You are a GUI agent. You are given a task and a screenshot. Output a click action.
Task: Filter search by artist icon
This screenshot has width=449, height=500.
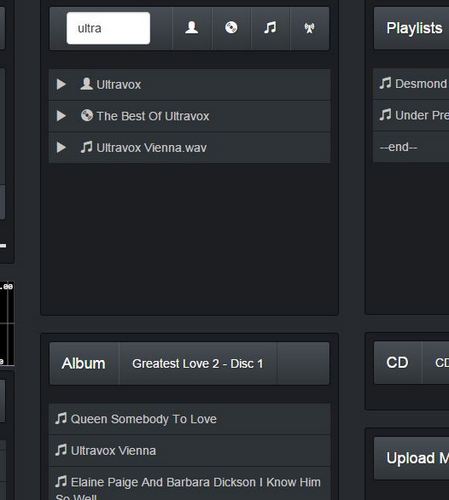coord(192,28)
